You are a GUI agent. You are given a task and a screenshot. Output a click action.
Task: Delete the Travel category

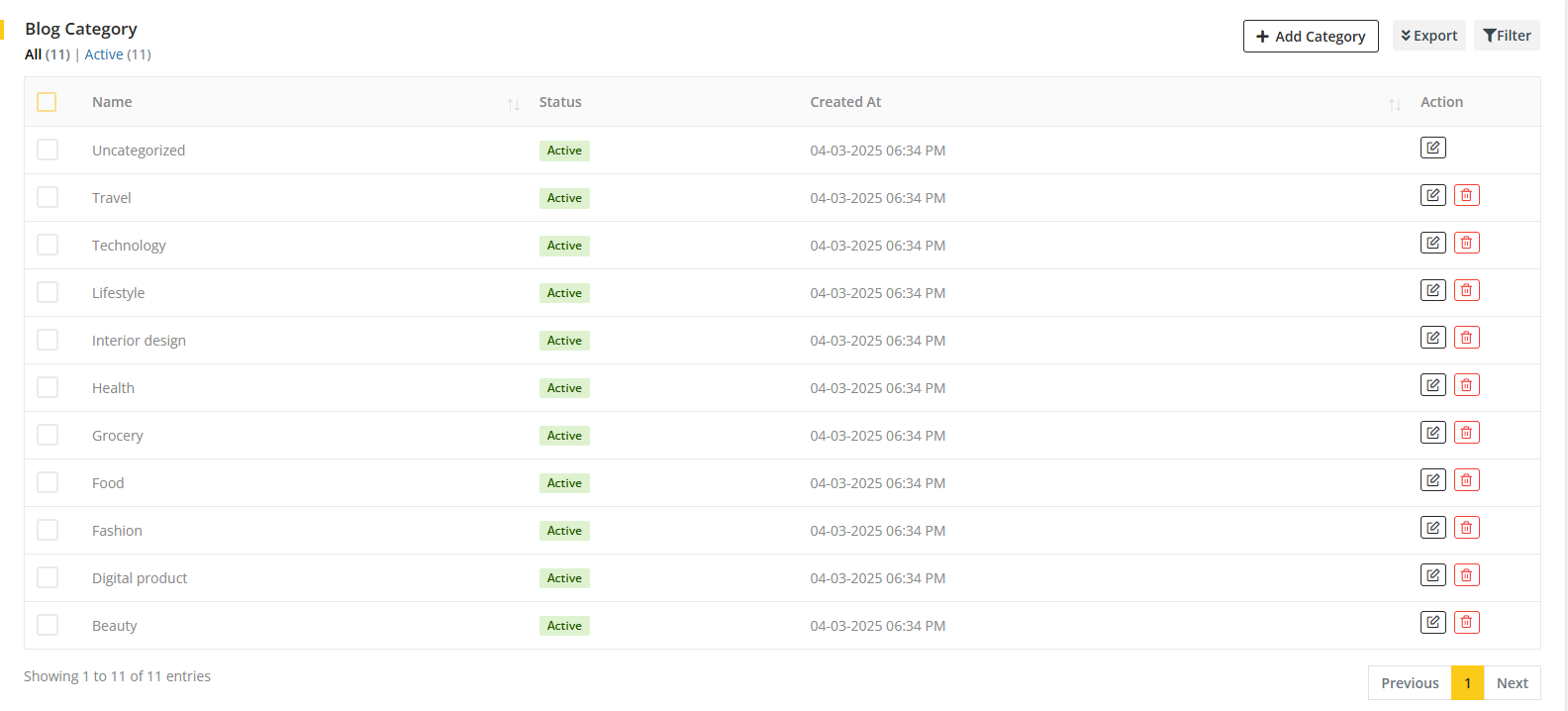1466,195
